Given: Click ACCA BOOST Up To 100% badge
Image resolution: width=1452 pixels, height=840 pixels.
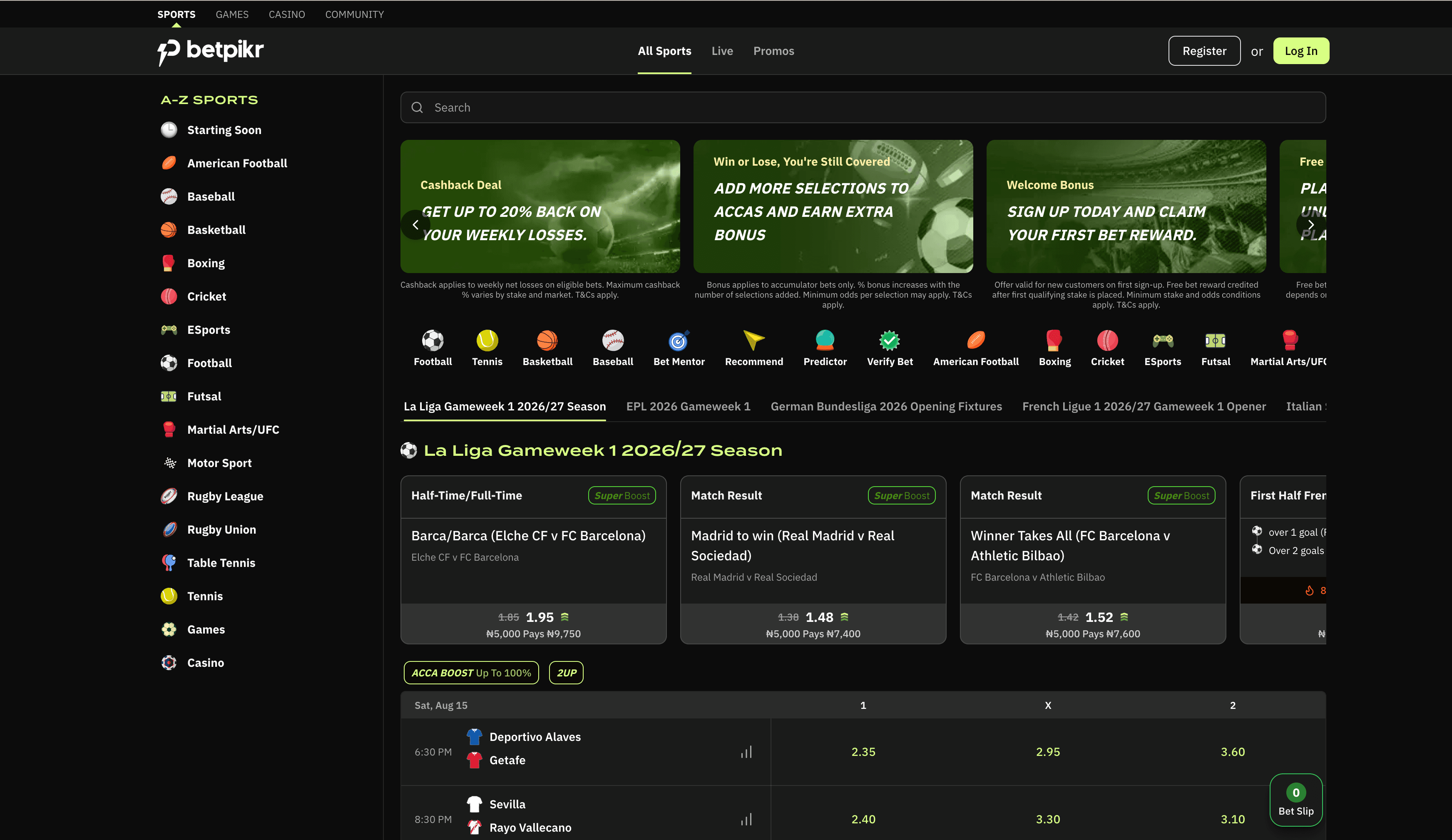Looking at the screenshot, I should [x=471, y=672].
